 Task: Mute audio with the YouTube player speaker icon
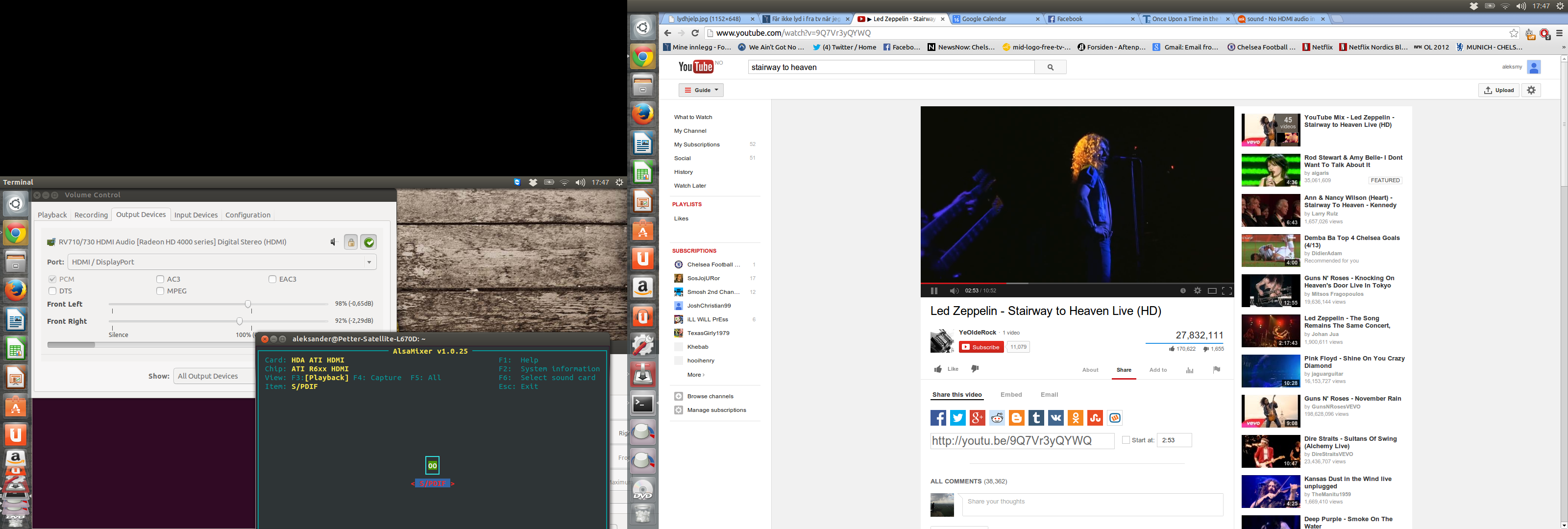954,291
